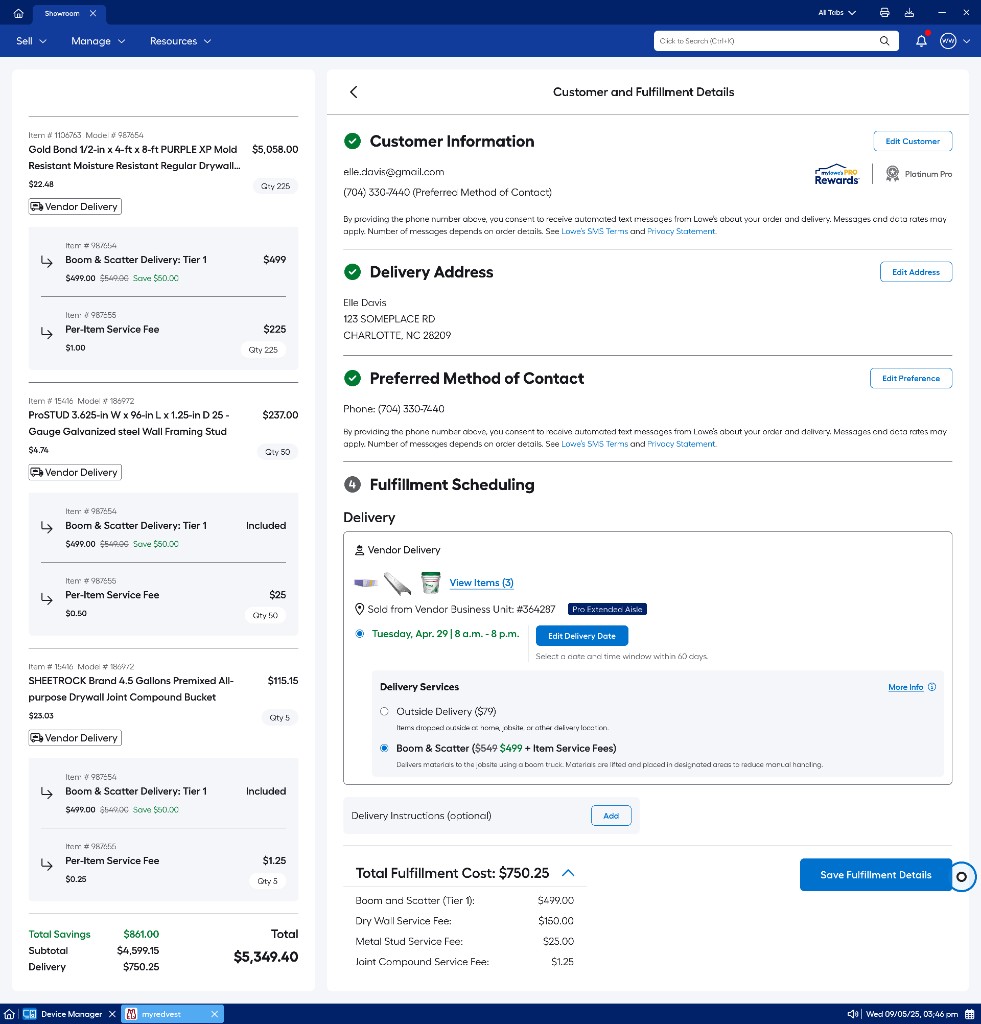Click the info circle icon next to More Info
The height and width of the screenshot is (1024, 981).
(x=932, y=687)
